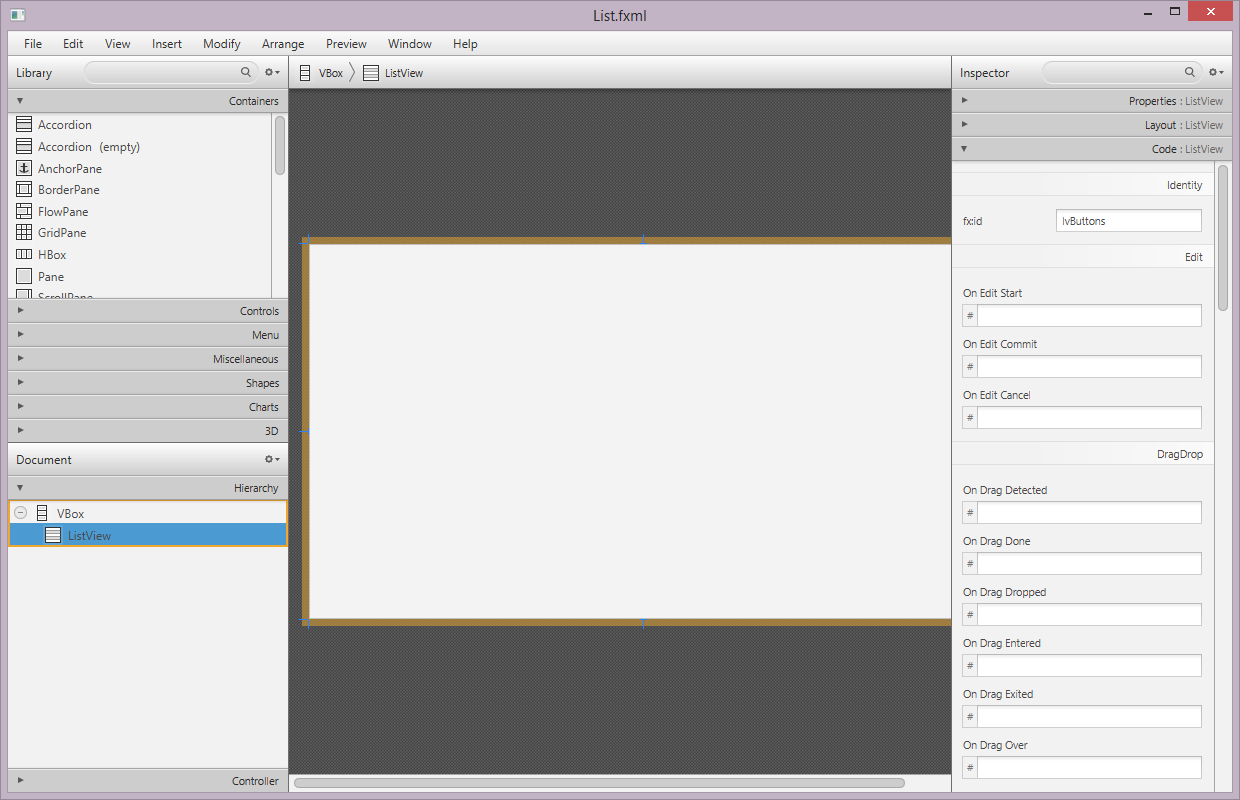
Task: Select the BorderPane container icon
Action: [25, 189]
